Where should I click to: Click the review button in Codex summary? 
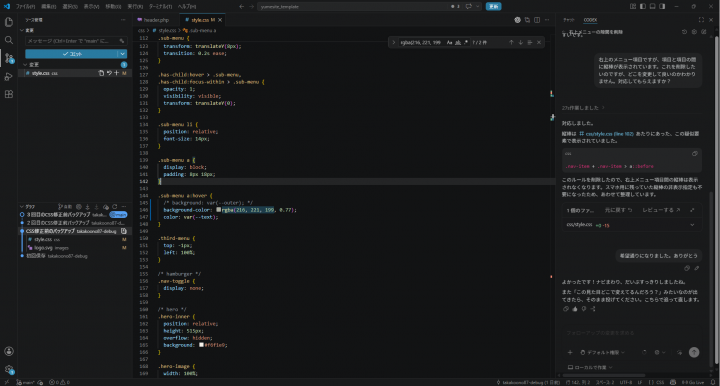point(661,210)
